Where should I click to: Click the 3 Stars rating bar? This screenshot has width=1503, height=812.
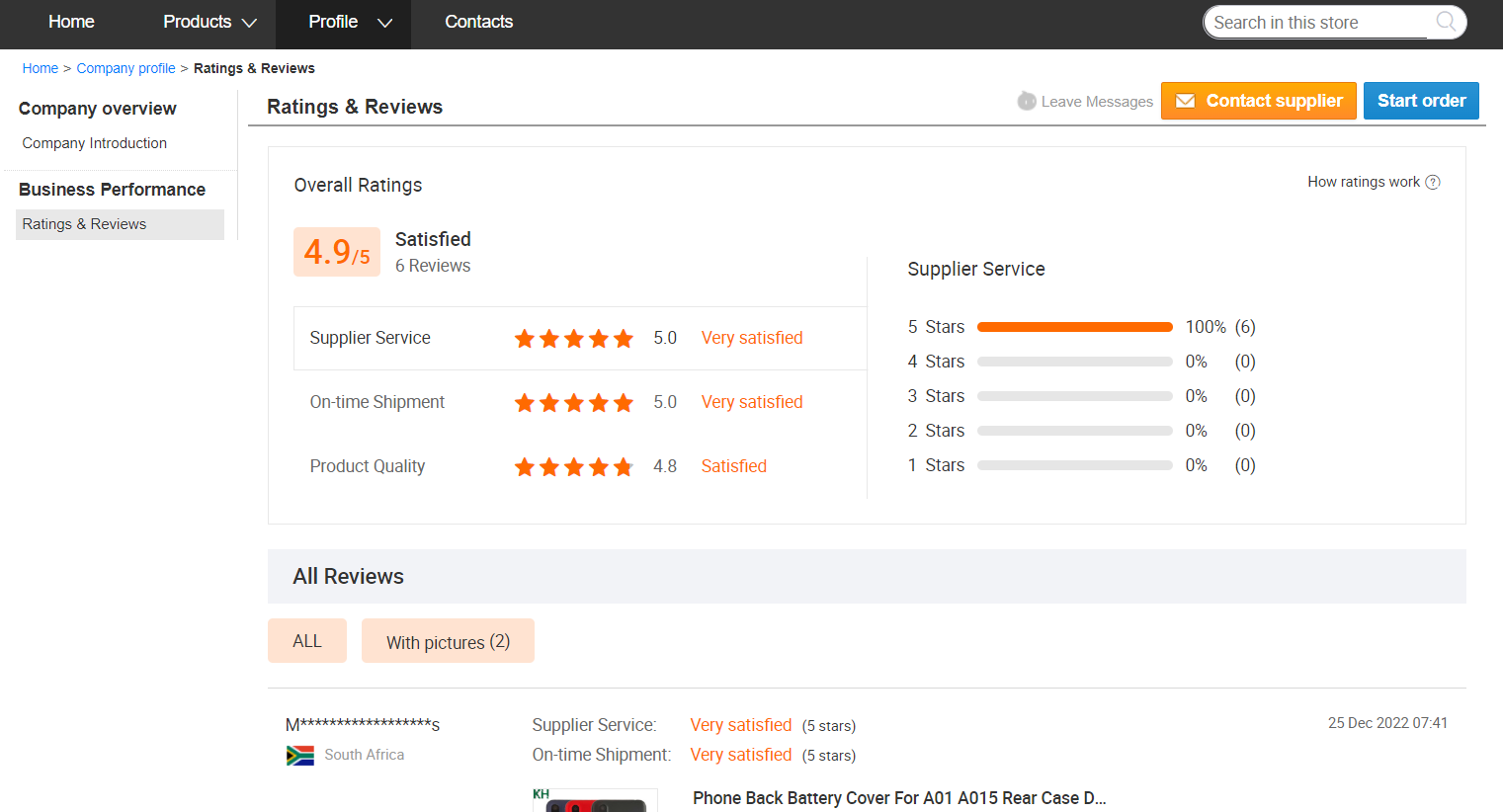click(1074, 396)
